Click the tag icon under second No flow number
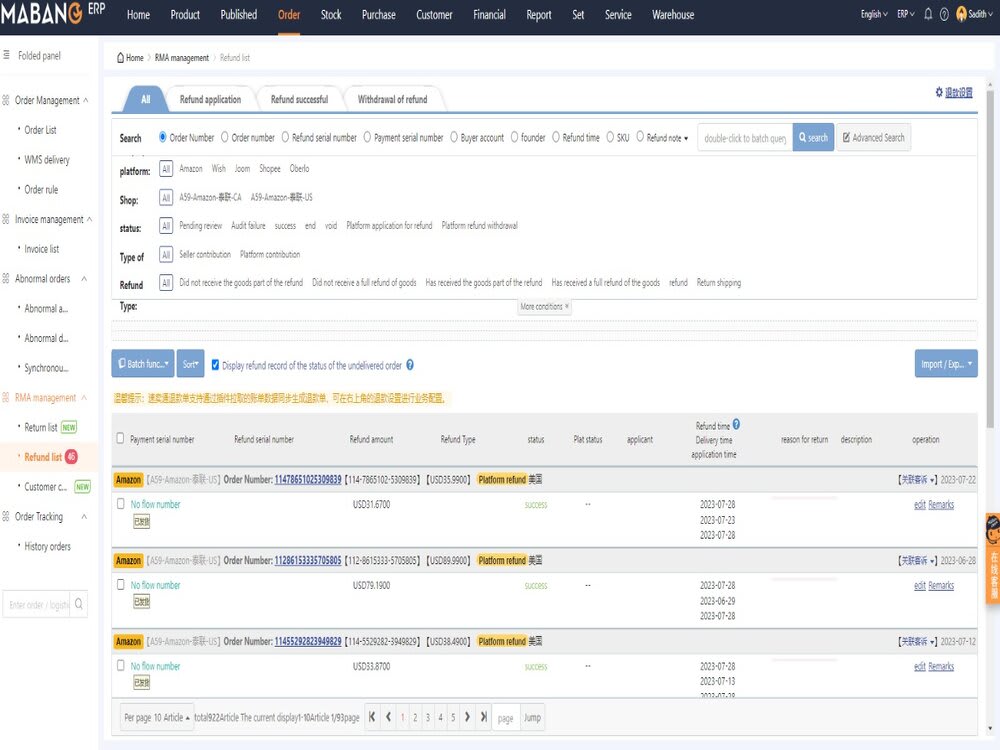The height and width of the screenshot is (750, 1000). [x=141, y=601]
